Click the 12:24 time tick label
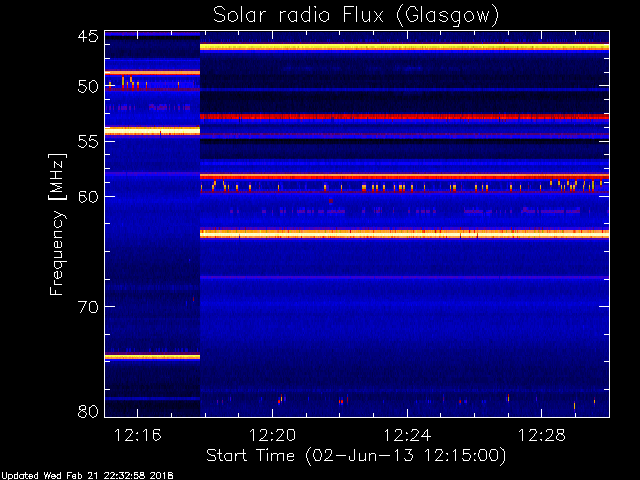Image resolution: width=640 pixels, height=480 pixels. pos(407,435)
